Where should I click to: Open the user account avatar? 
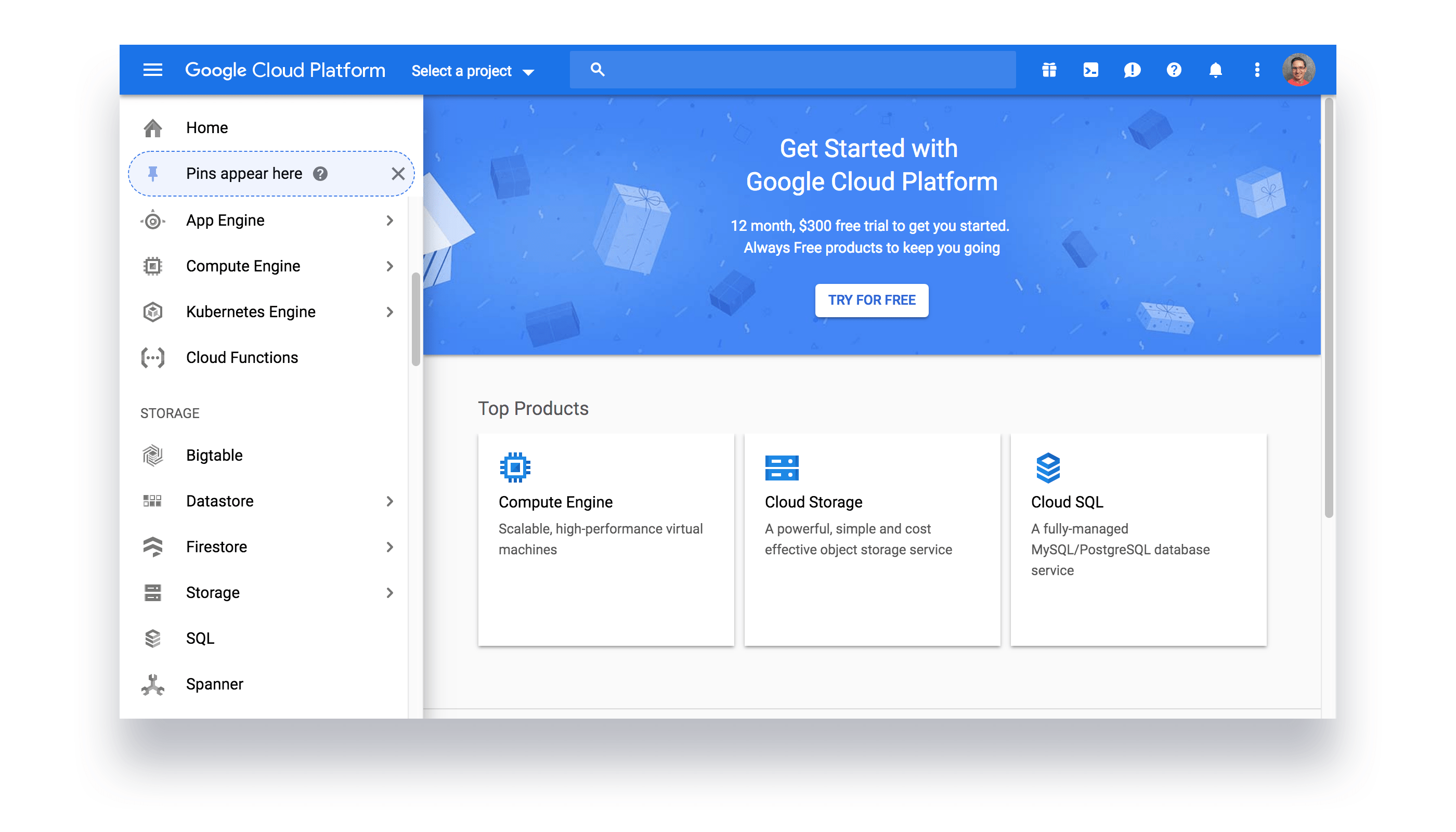pos(1298,70)
